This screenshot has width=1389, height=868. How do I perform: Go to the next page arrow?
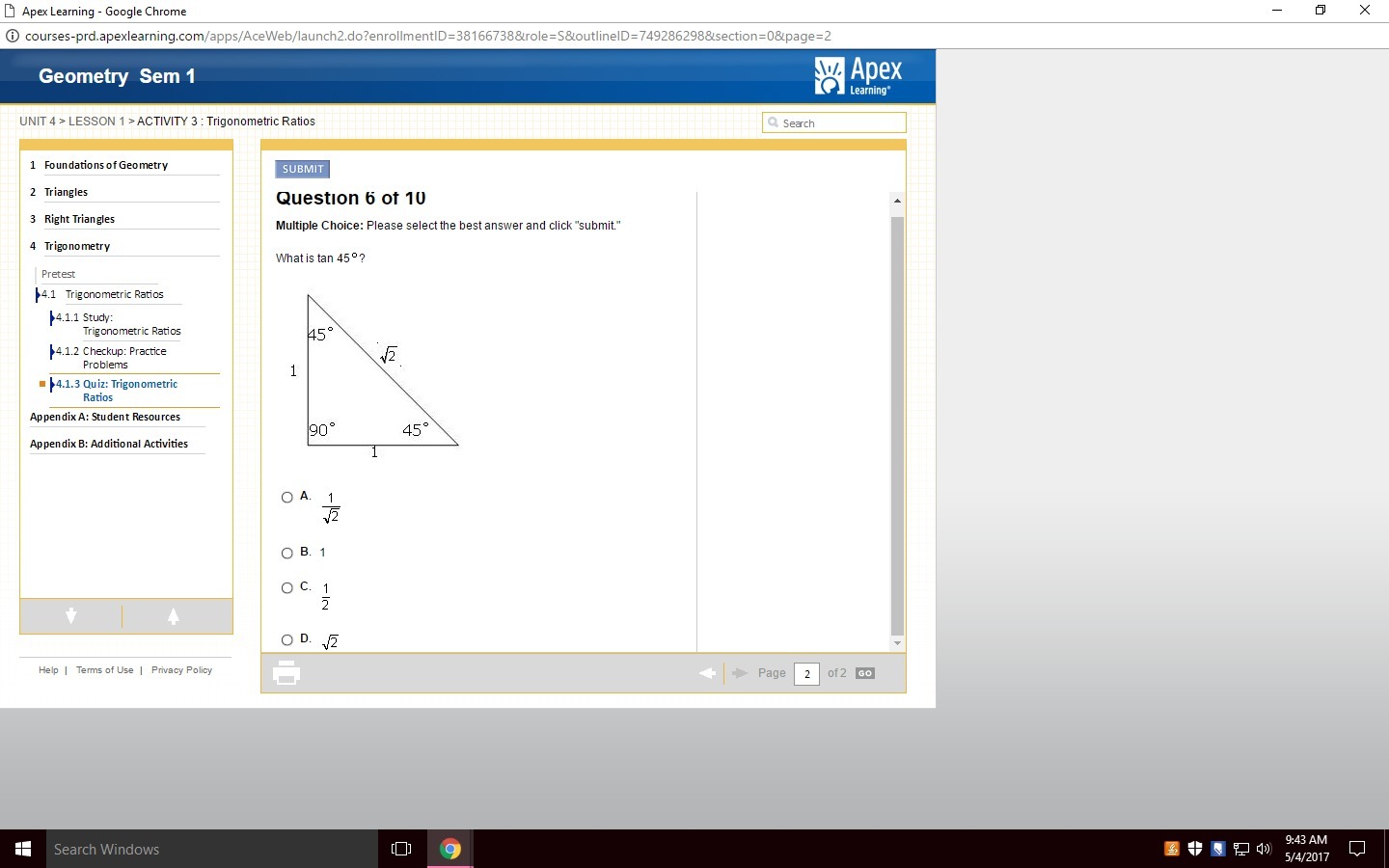[740, 673]
